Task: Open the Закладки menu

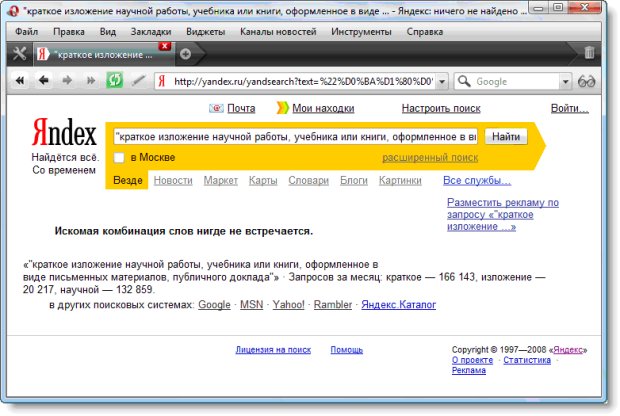Action: (151, 32)
